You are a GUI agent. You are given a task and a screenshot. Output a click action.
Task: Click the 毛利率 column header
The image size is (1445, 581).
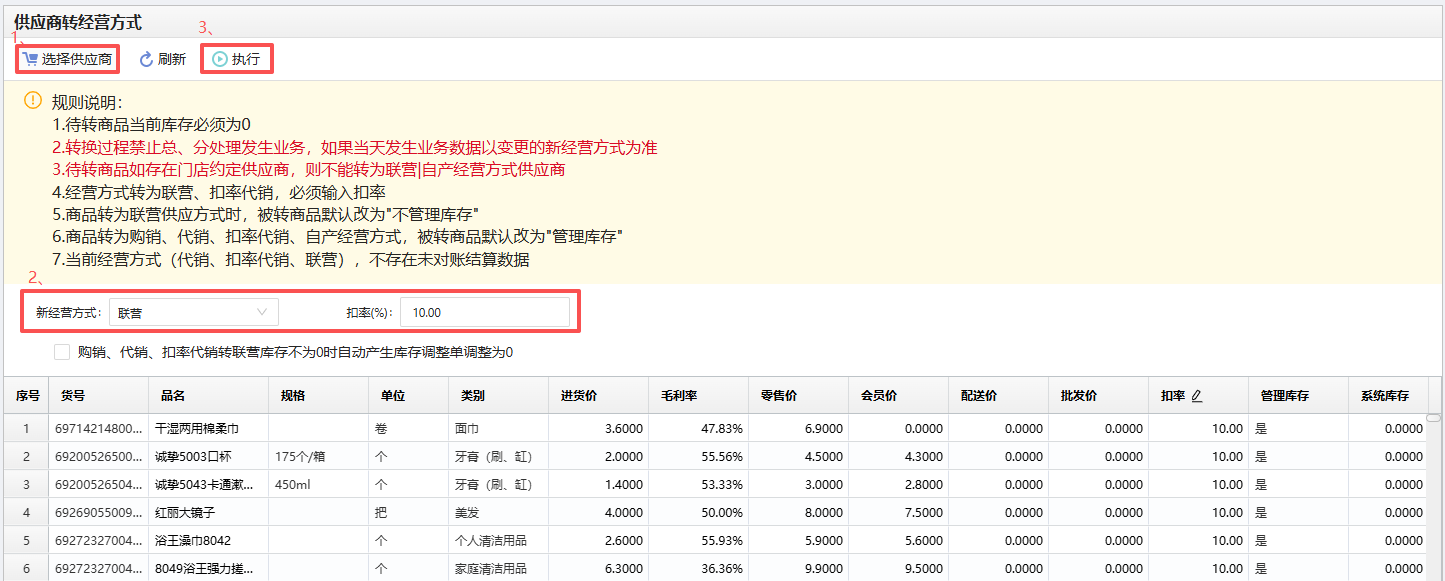click(678, 396)
